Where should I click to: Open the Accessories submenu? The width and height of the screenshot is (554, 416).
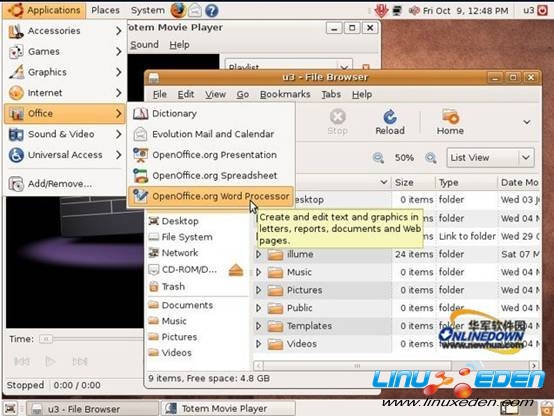point(65,31)
